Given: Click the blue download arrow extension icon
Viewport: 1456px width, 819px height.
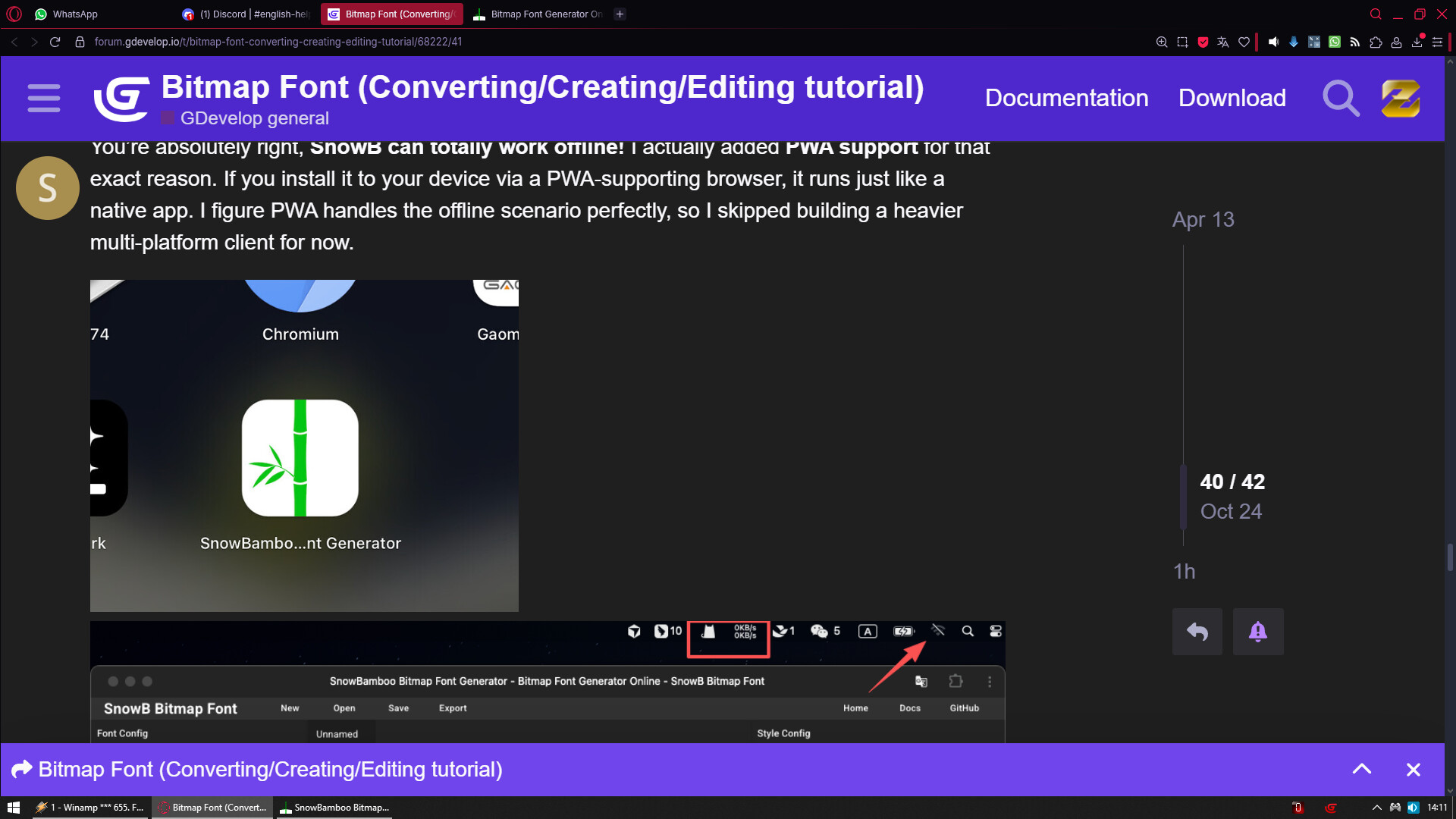Looking at the screenshot, I should point(1294,42).
